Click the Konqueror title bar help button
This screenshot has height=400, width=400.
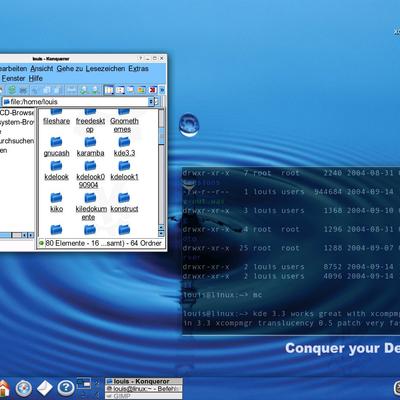tap(141, 58)
